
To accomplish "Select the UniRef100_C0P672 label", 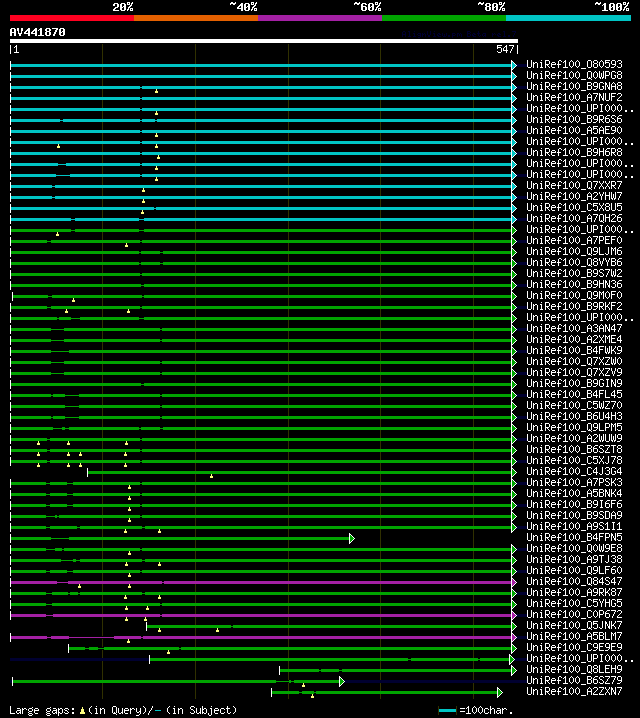I will [x=574, y=614].
